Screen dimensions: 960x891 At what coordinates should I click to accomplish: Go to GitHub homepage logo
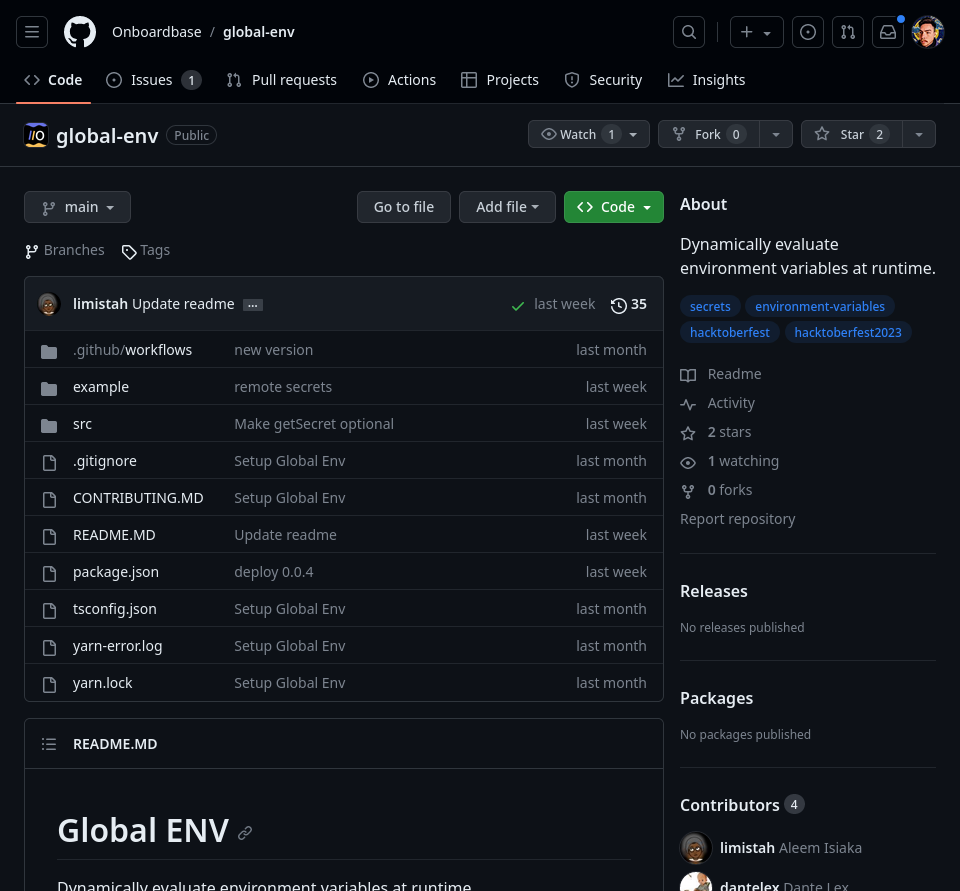(x=80, y=32)
